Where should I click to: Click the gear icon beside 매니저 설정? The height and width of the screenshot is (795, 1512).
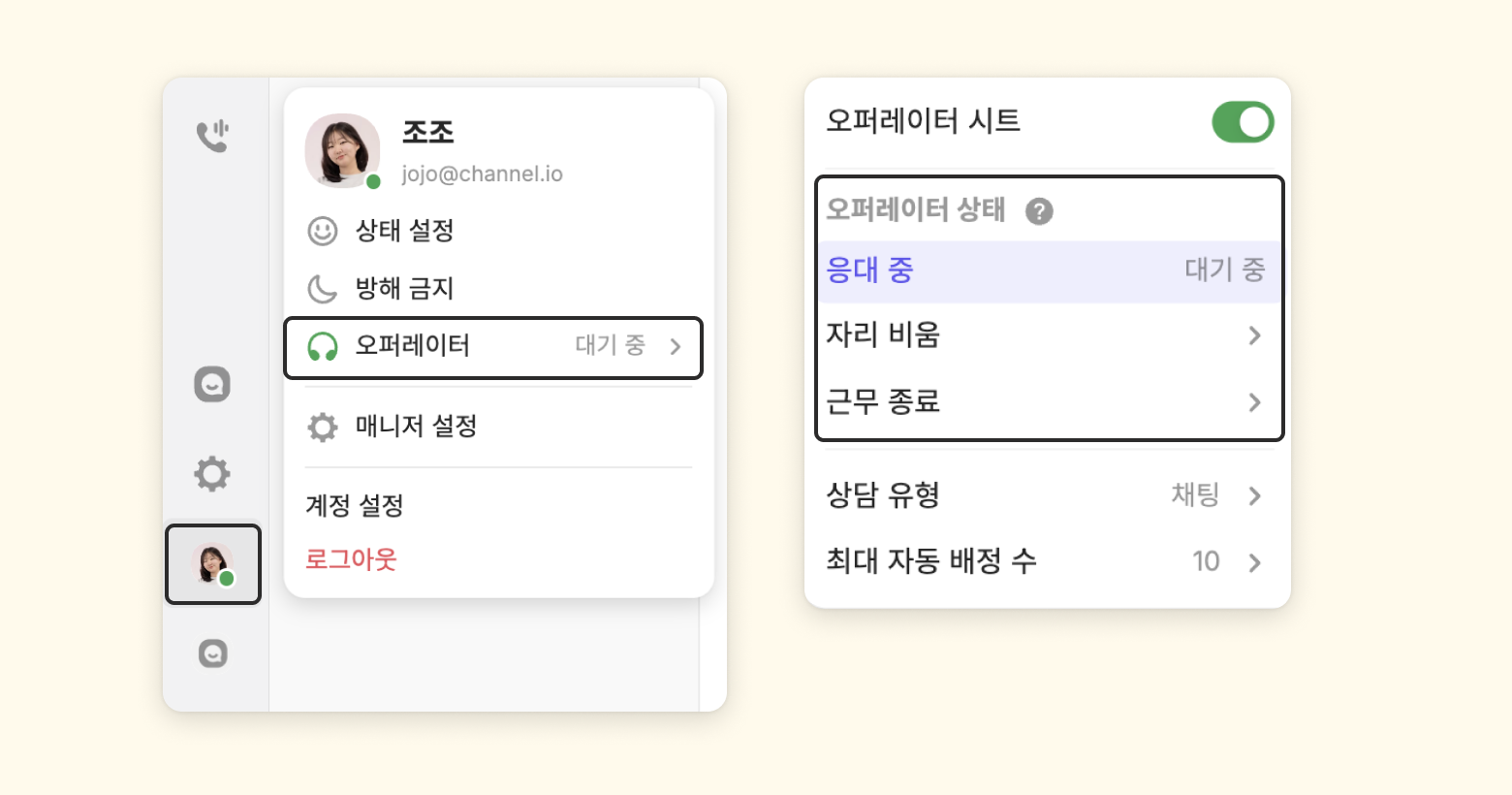[322, 427]
